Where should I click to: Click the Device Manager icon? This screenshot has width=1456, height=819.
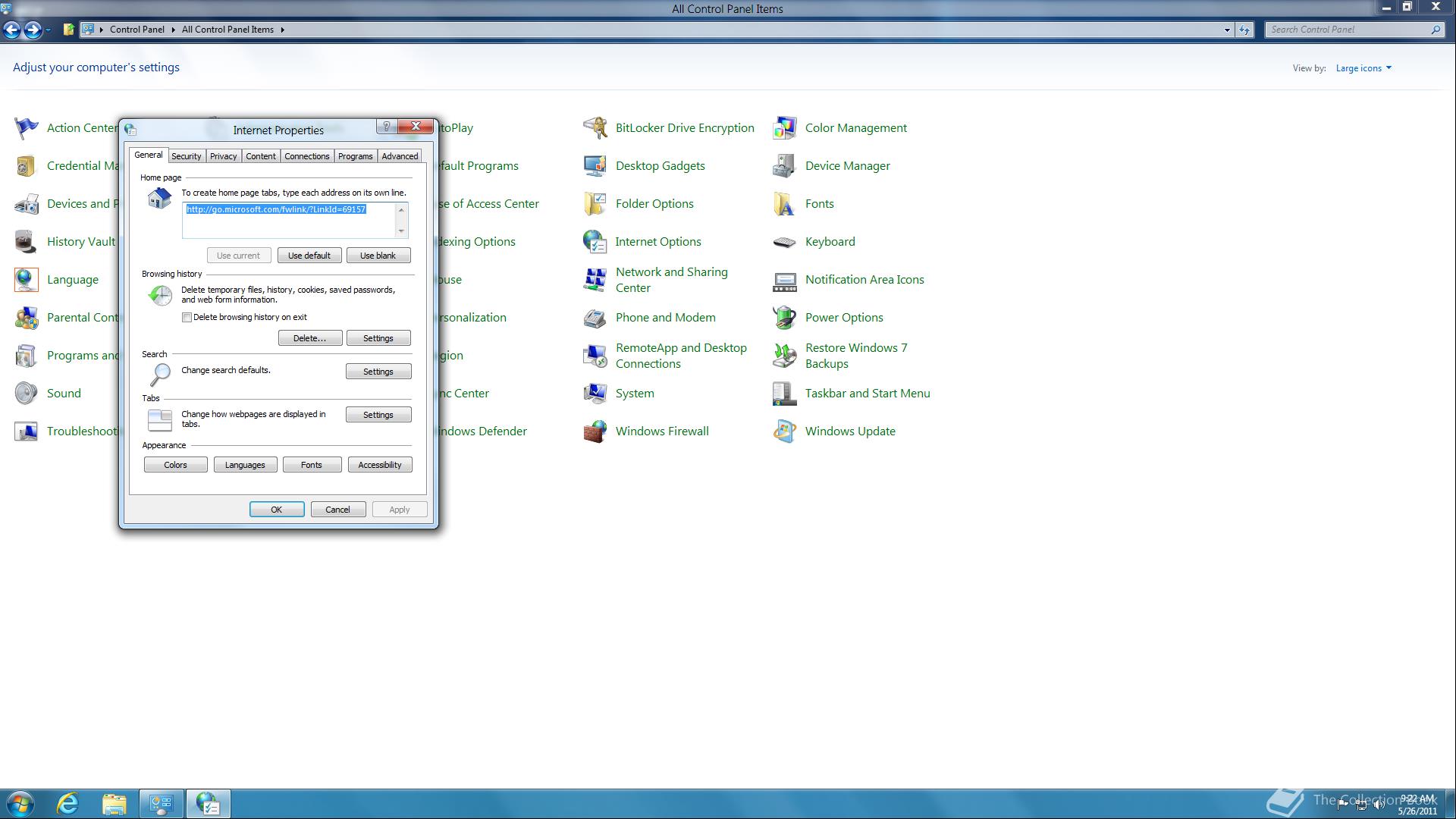[x=784, y=166]
